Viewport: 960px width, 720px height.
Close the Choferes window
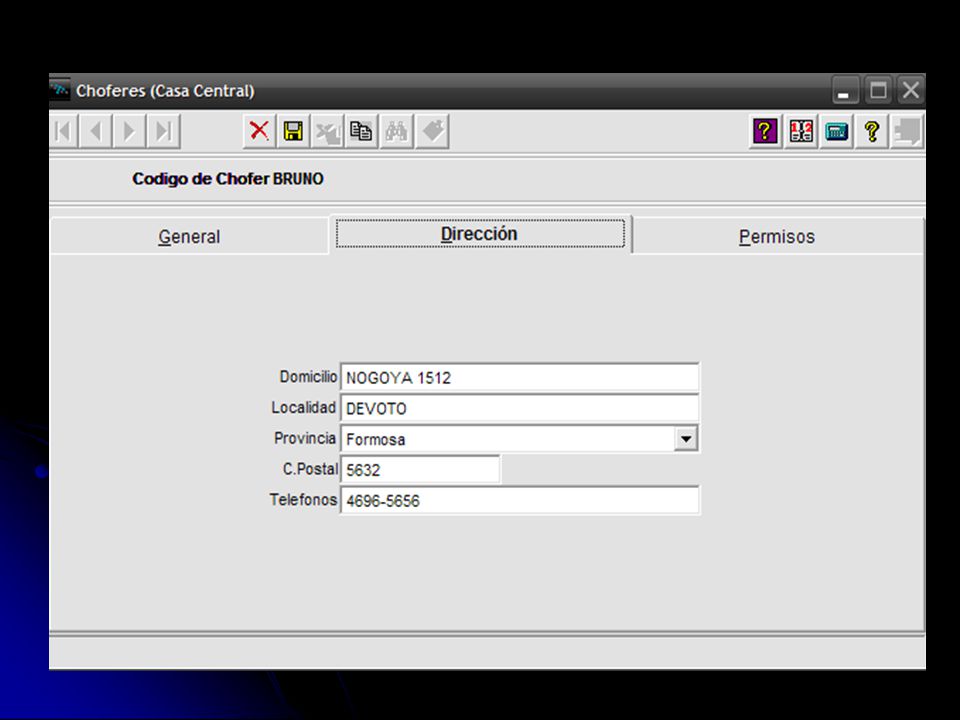[910, 91]
